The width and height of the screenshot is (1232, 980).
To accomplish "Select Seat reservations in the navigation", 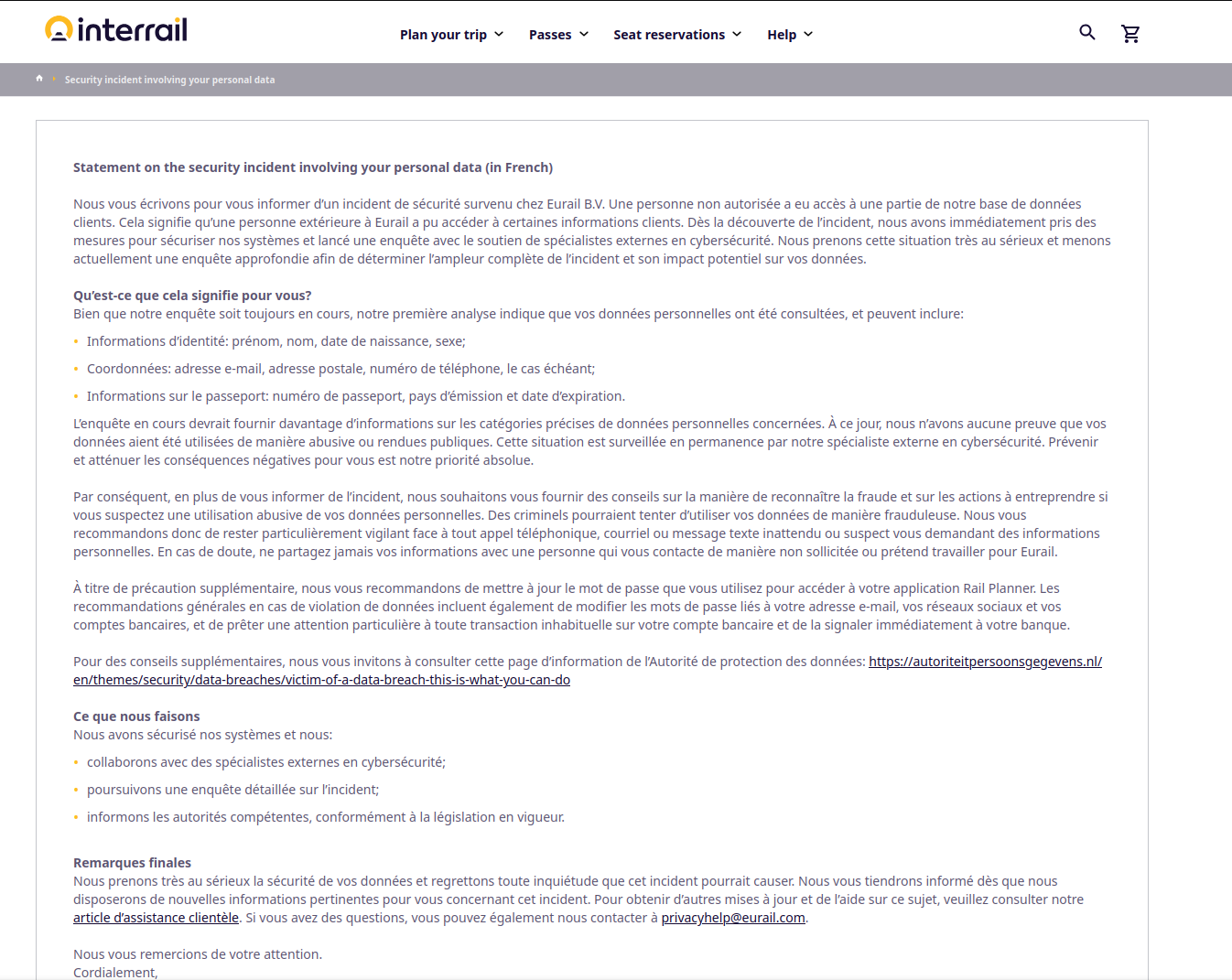I will (668, 35).
